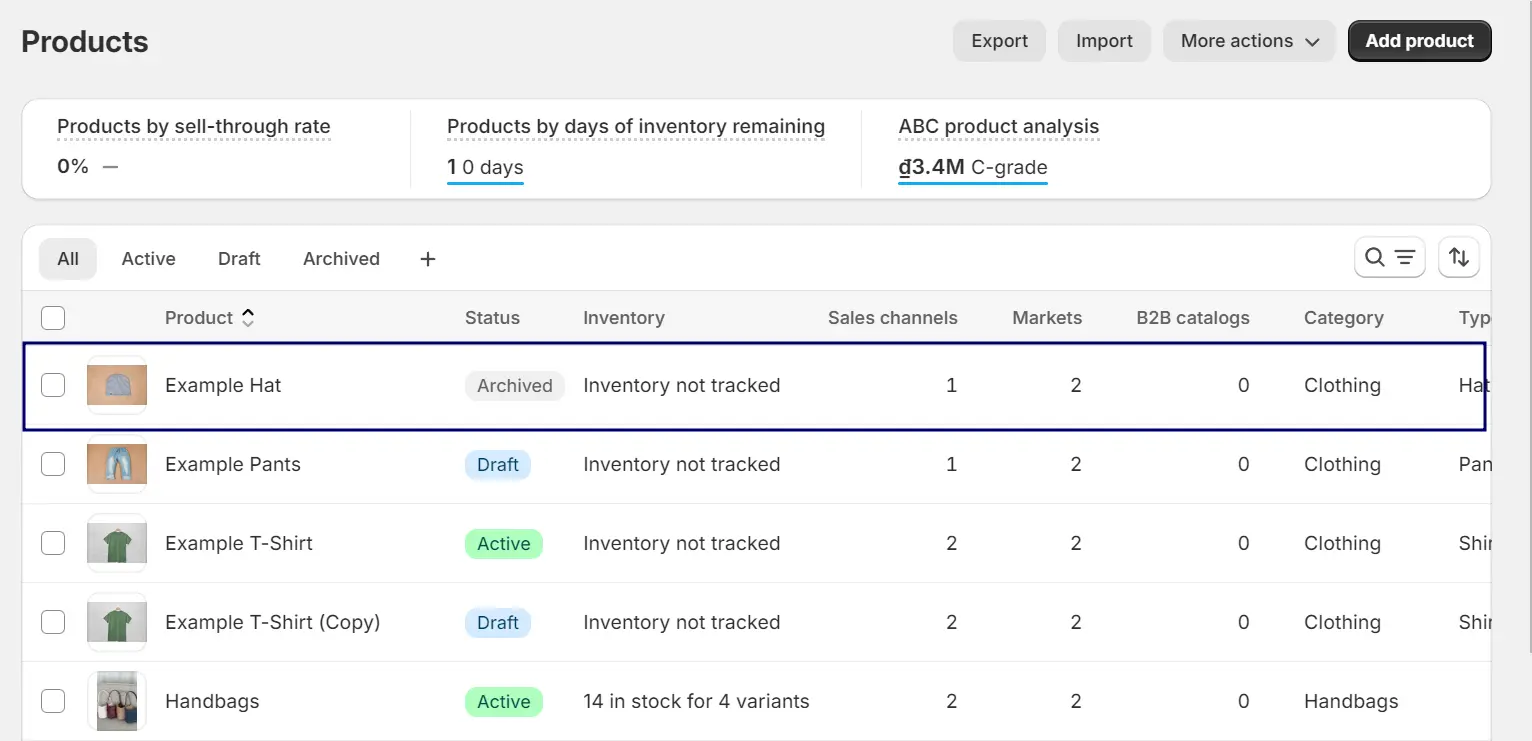
Task: Click the Draft badge on Example Pants row
Action: (x=498, y=465)
